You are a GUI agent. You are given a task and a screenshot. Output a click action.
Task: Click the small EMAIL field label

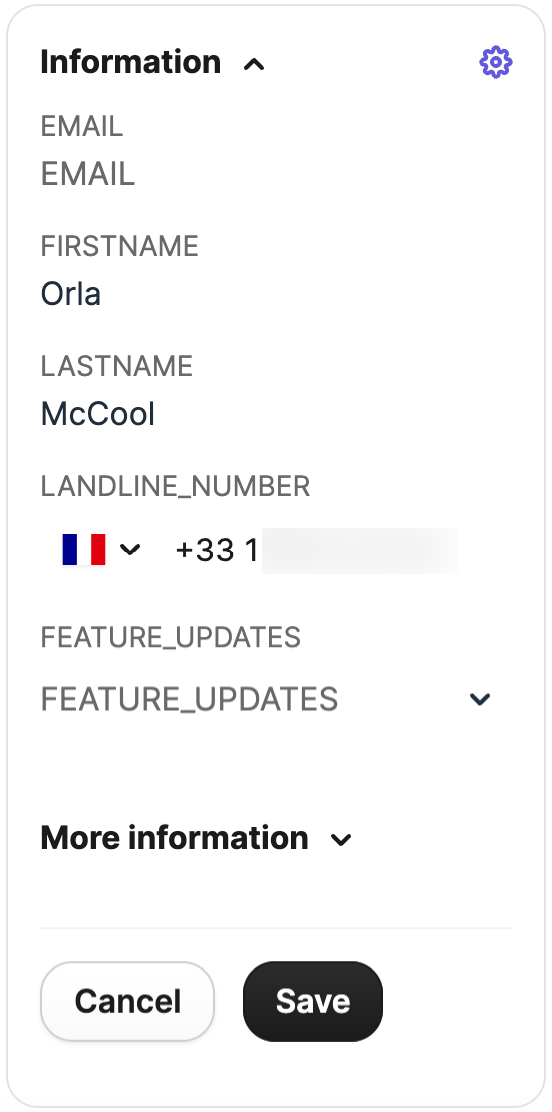(82, 127)
